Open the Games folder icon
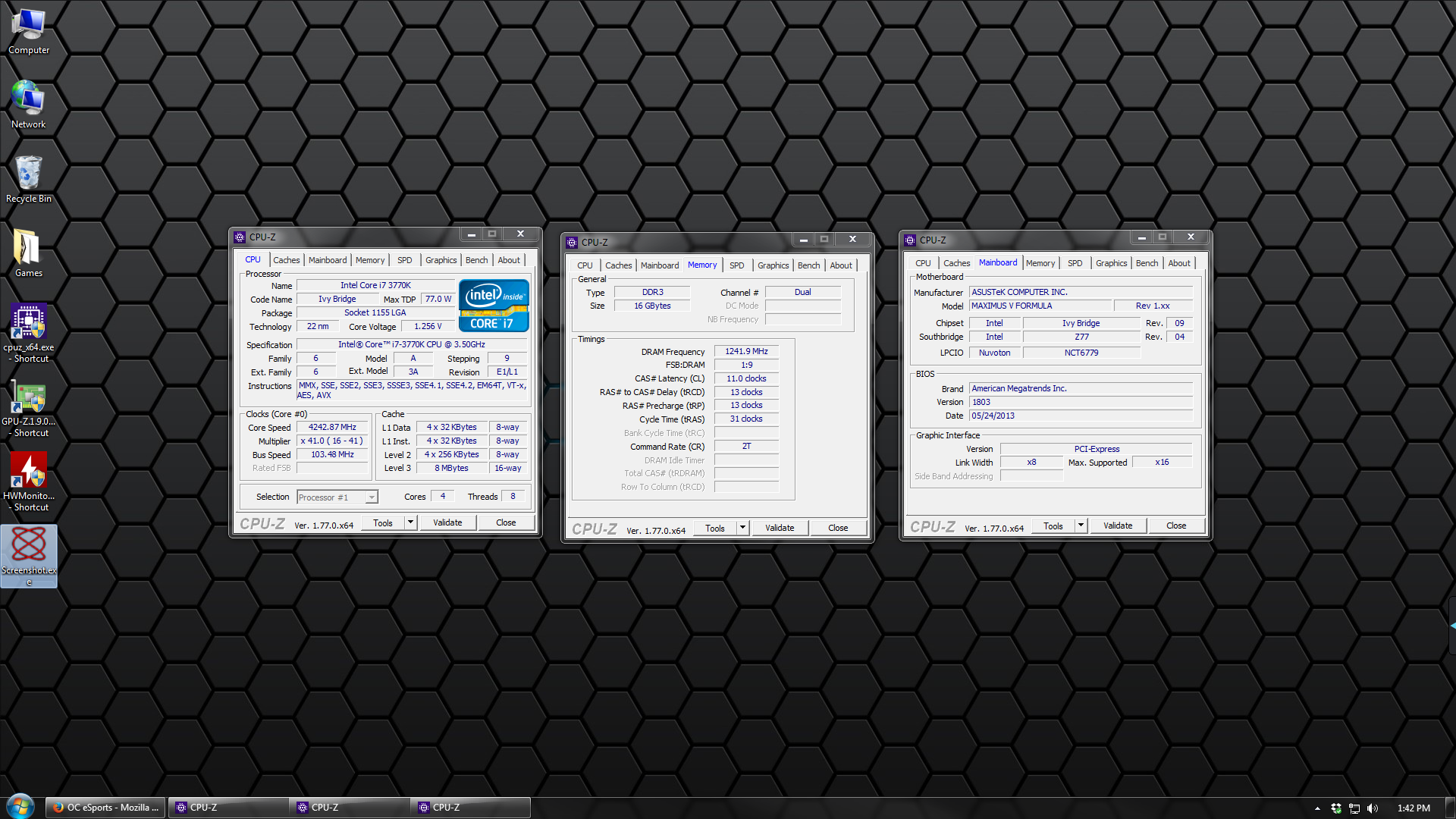This screenshot has width=1456, height=819. click(29, 253)
